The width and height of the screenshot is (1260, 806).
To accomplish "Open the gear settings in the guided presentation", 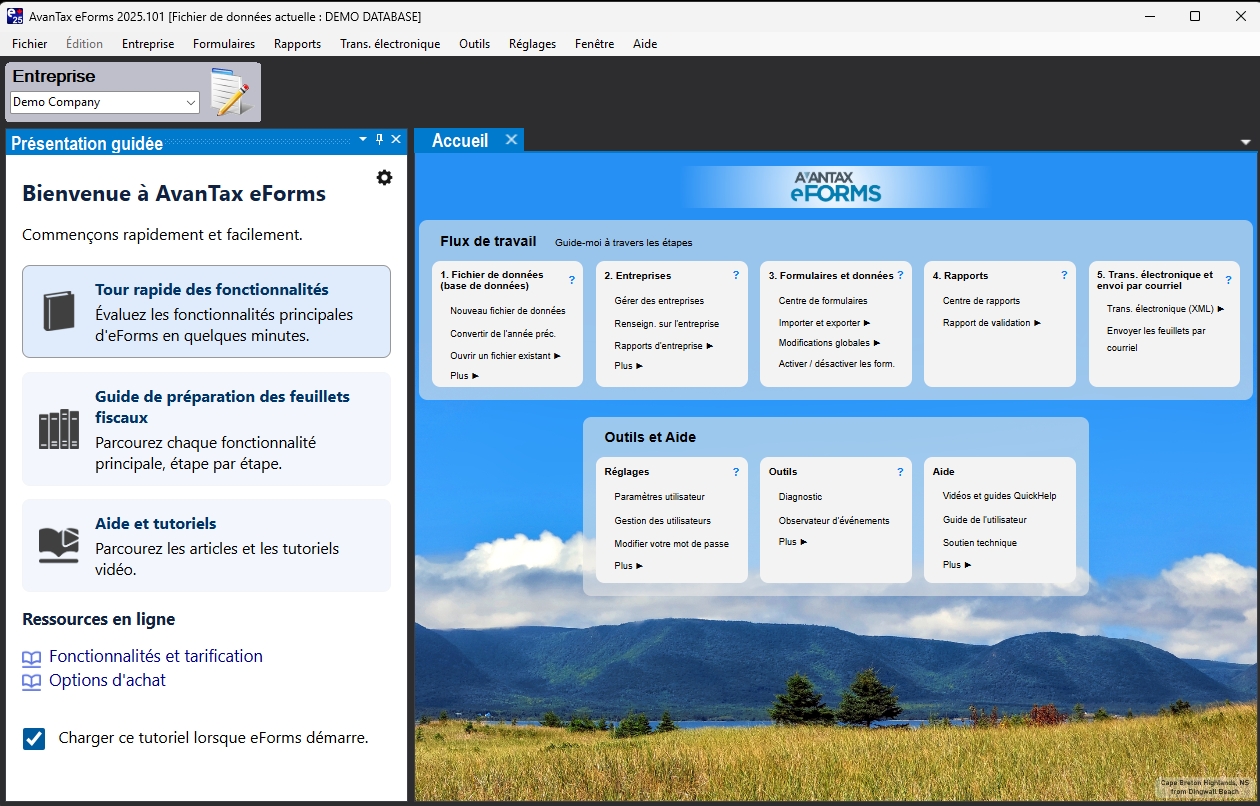I will 384,177.
